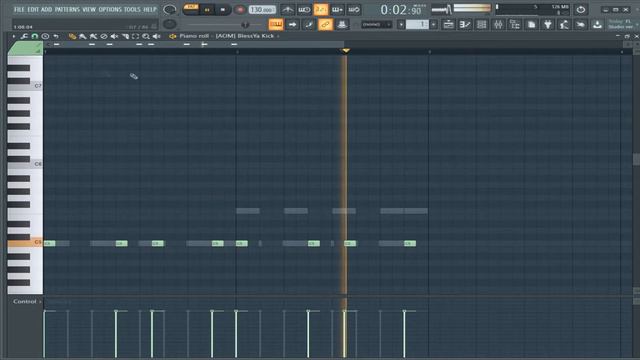This screenshot has width=640, height=360.
Task: Open the Playlist view
Action: [448, 24]
